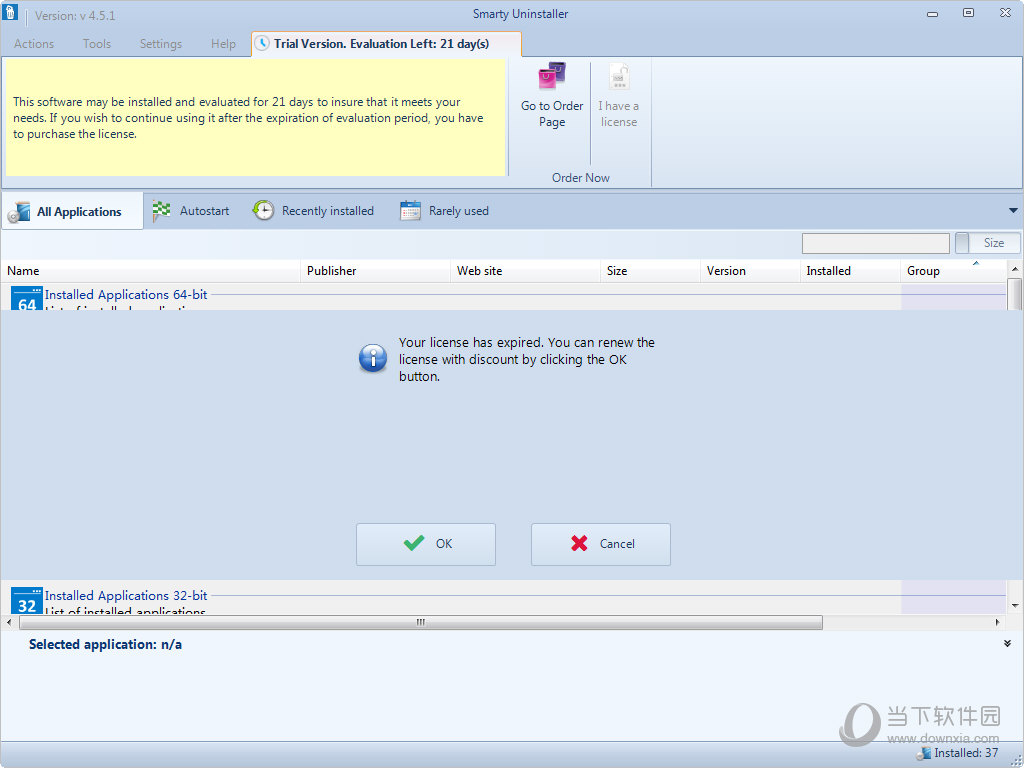Image resolution: width=1024 pixels, height=768 pixels.
Task: Open the Actions menu
Action: pyautogui.click(x=34, y=44)
